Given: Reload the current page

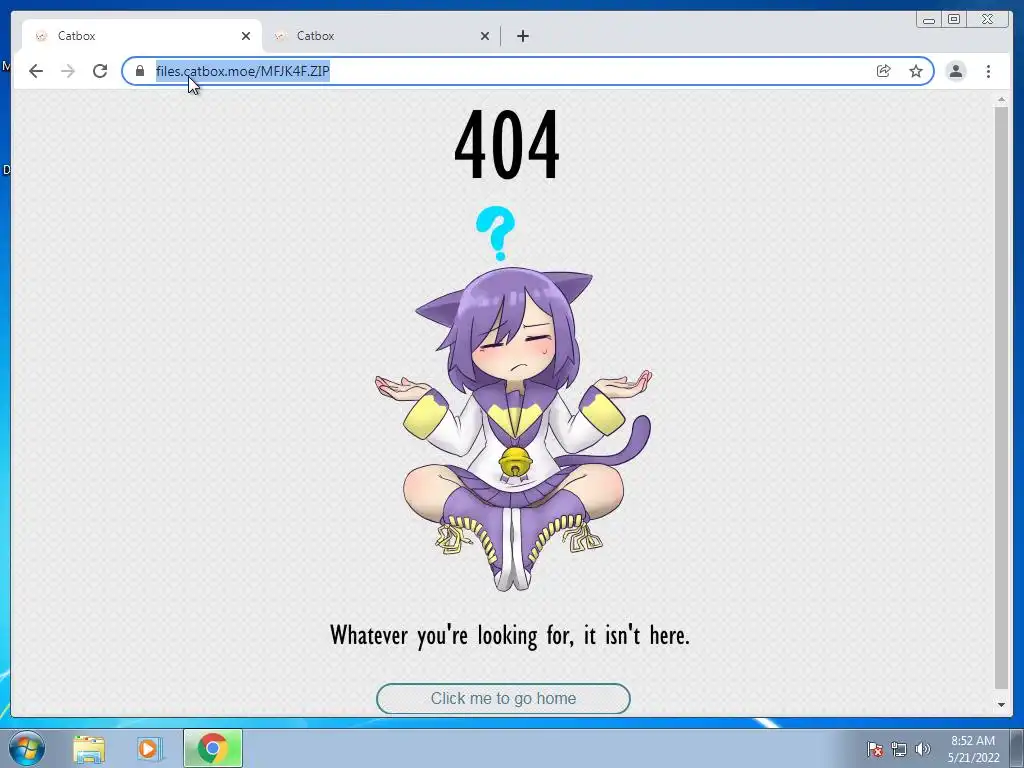Looking at the screenshot, I should 100,71.
